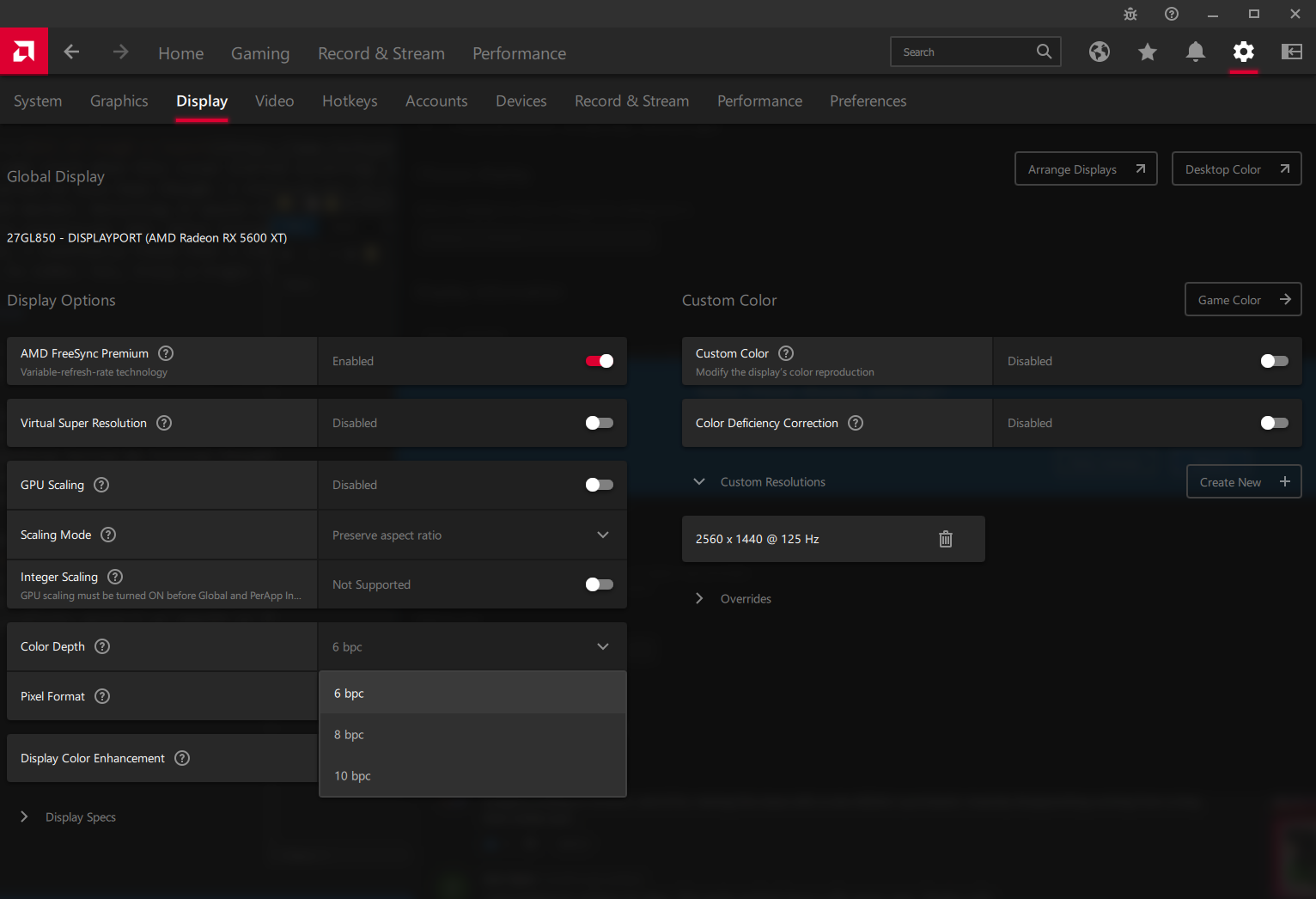Go back with the left arrow
This screenshot has height=899, width=1316.
pyautogui.click(x=71, y=52)
